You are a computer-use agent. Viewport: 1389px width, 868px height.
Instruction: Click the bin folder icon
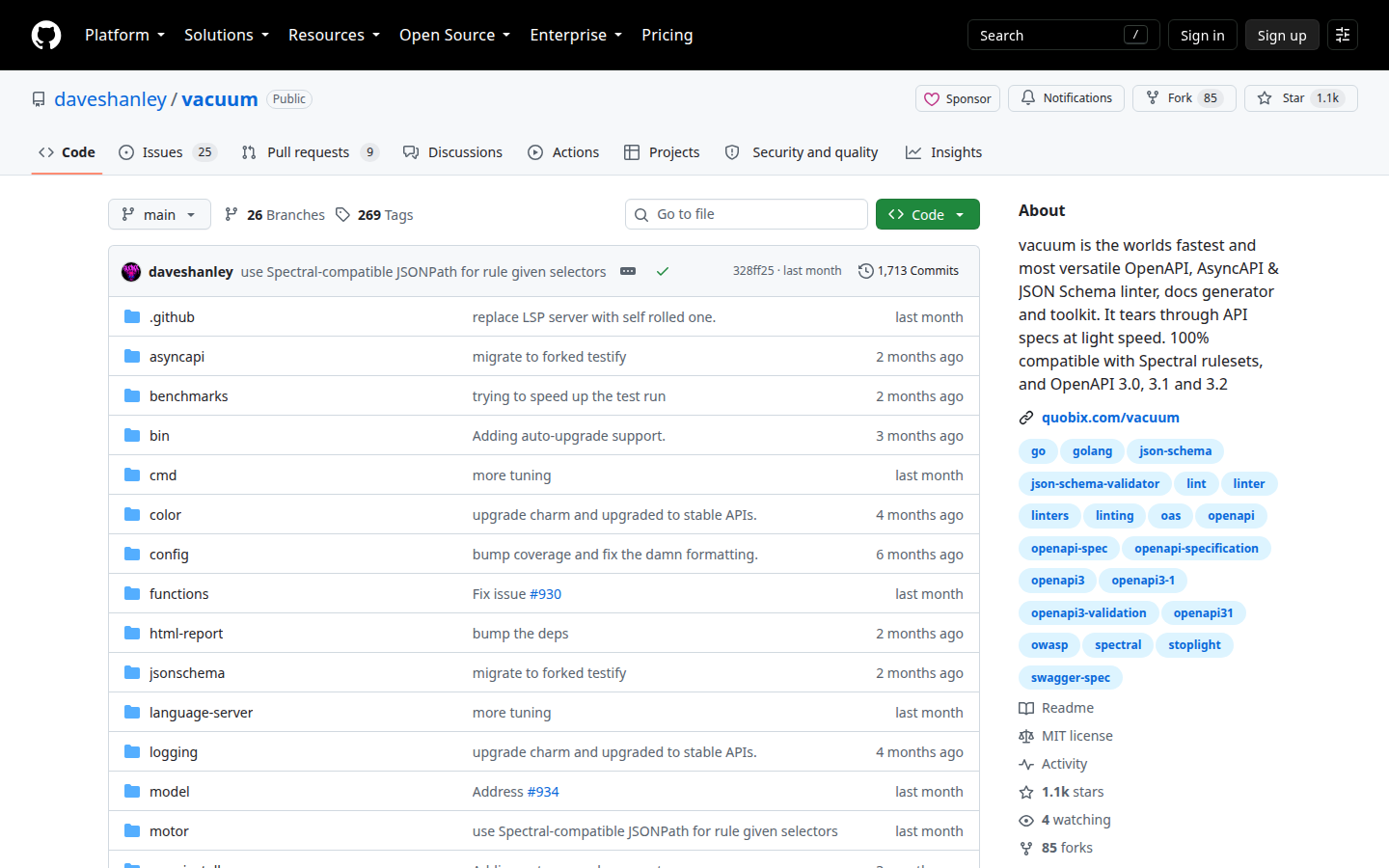coord(132,435)
